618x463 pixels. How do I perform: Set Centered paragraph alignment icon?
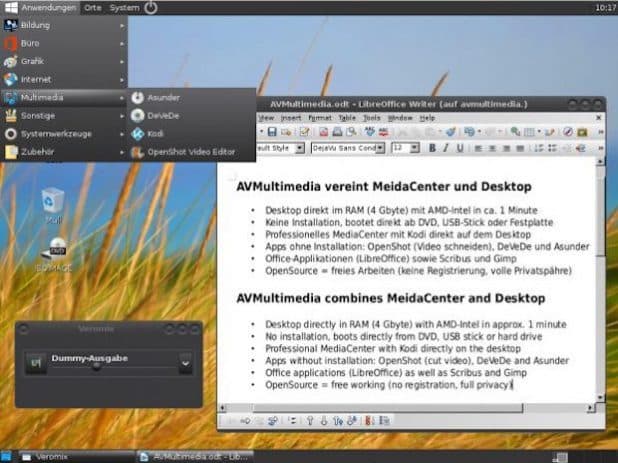(493, 148)
